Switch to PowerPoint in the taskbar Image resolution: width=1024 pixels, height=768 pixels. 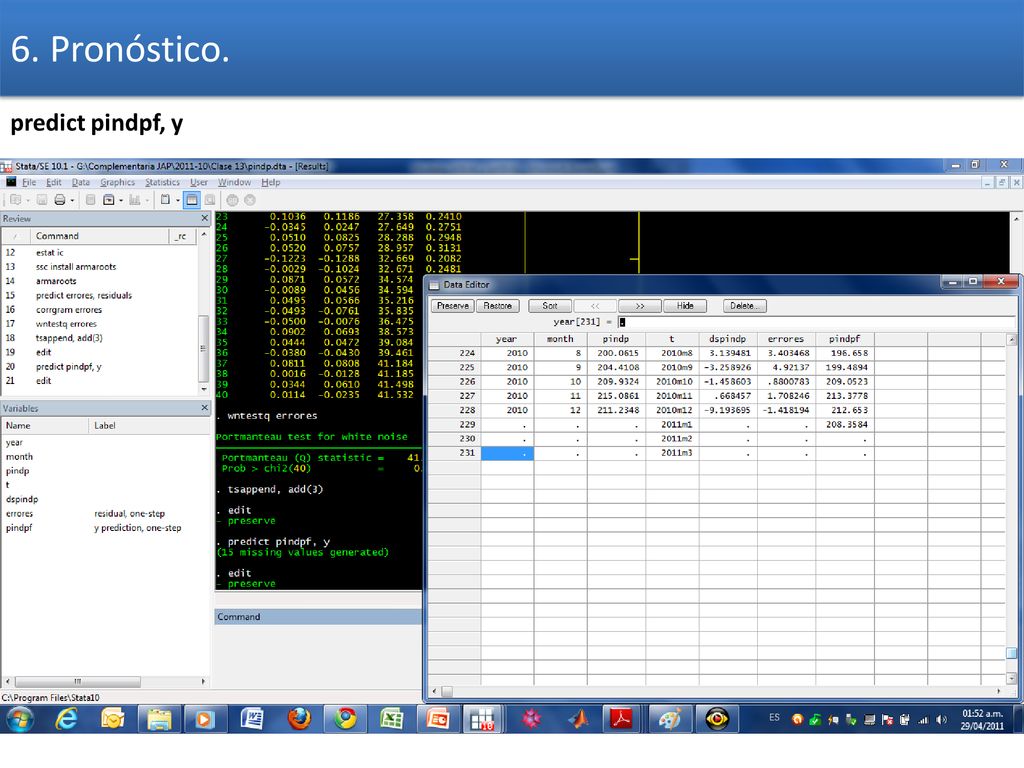tap(438, 720)
